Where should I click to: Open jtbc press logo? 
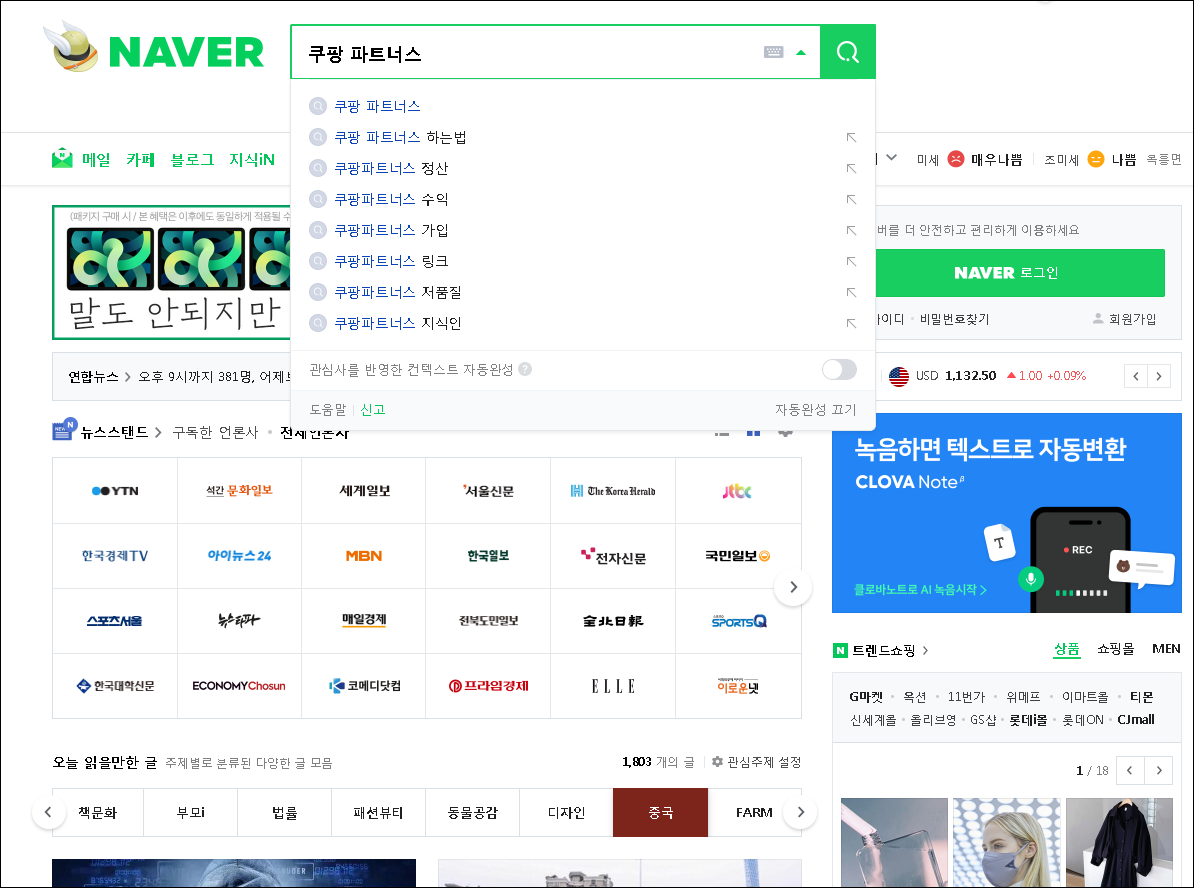point(737,490)
